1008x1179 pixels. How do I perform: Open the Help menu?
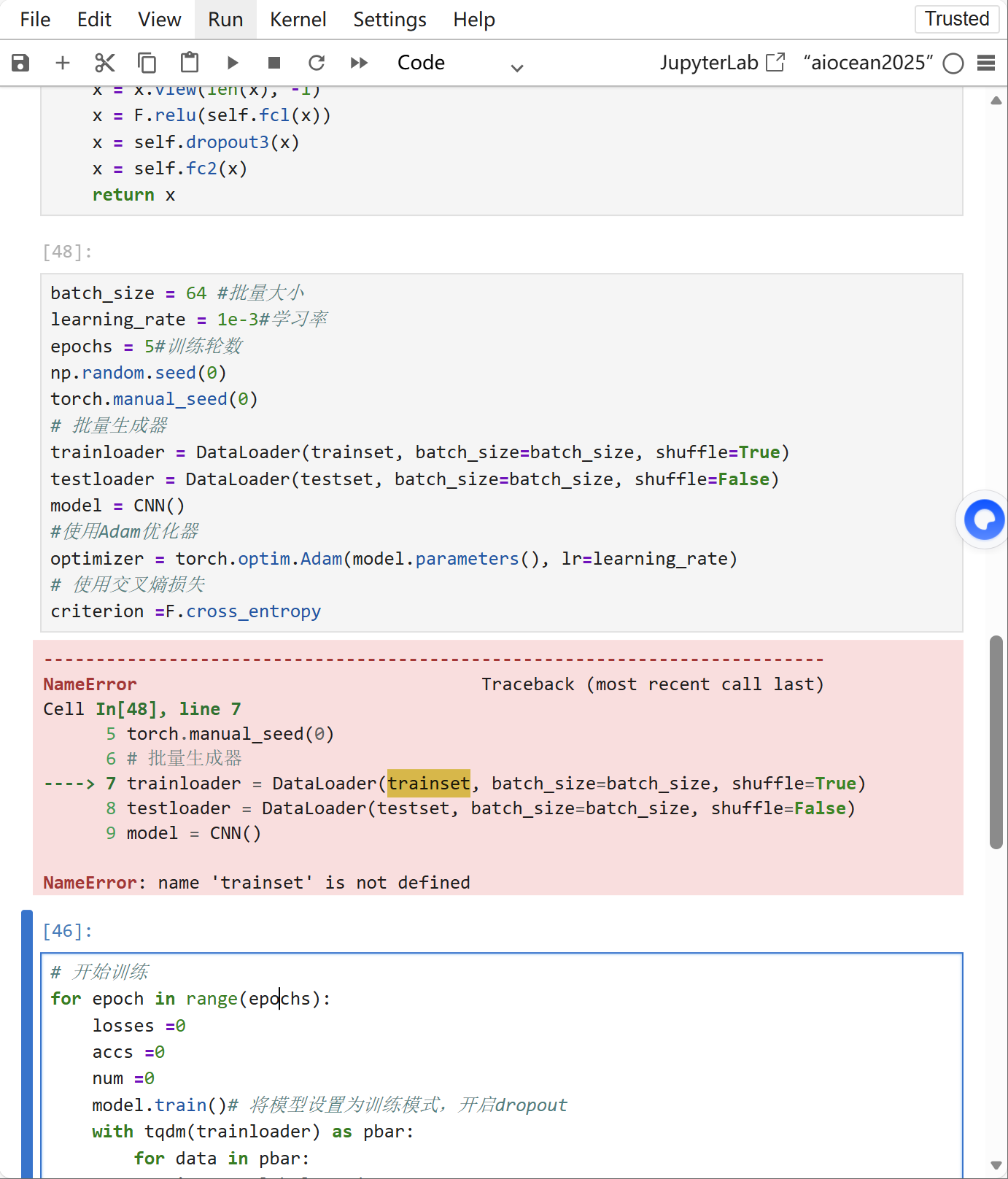(474, 20)
